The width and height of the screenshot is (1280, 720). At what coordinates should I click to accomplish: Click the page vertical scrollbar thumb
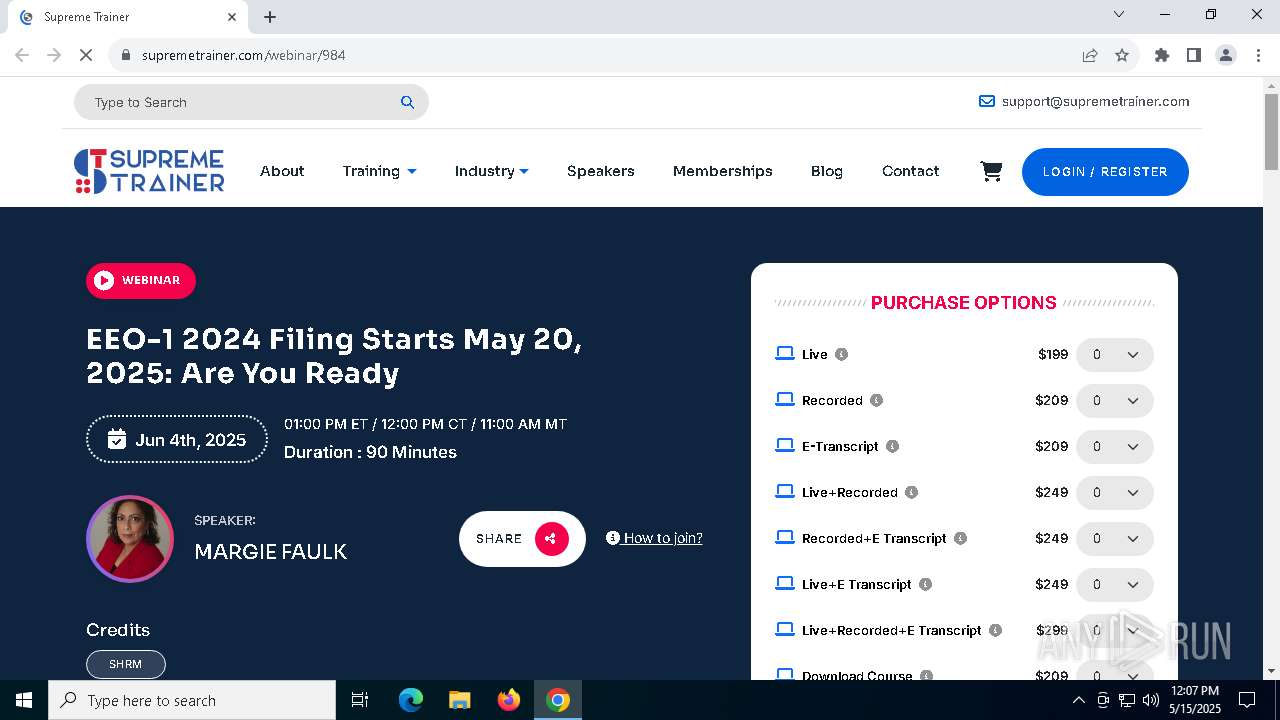pos(1271,131)
